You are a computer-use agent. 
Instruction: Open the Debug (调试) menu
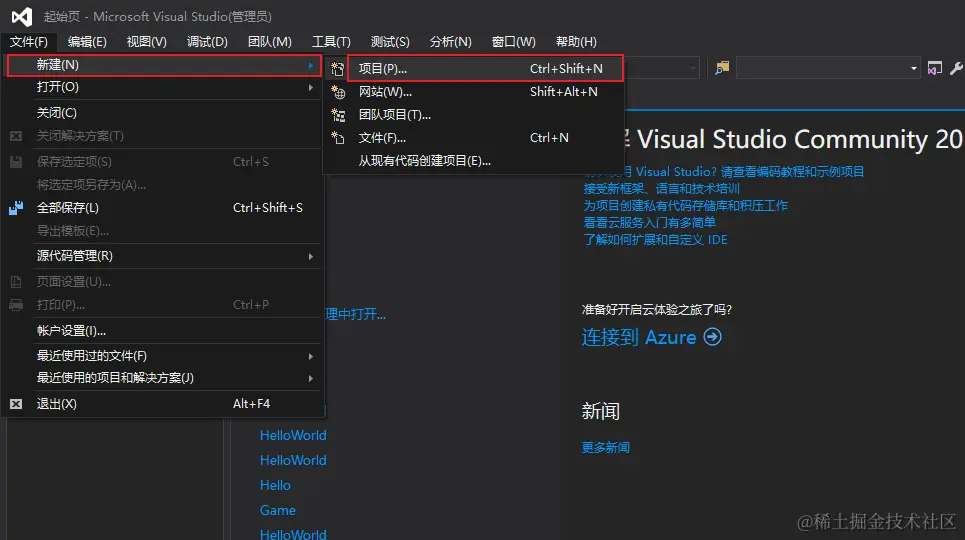[207, 42]
